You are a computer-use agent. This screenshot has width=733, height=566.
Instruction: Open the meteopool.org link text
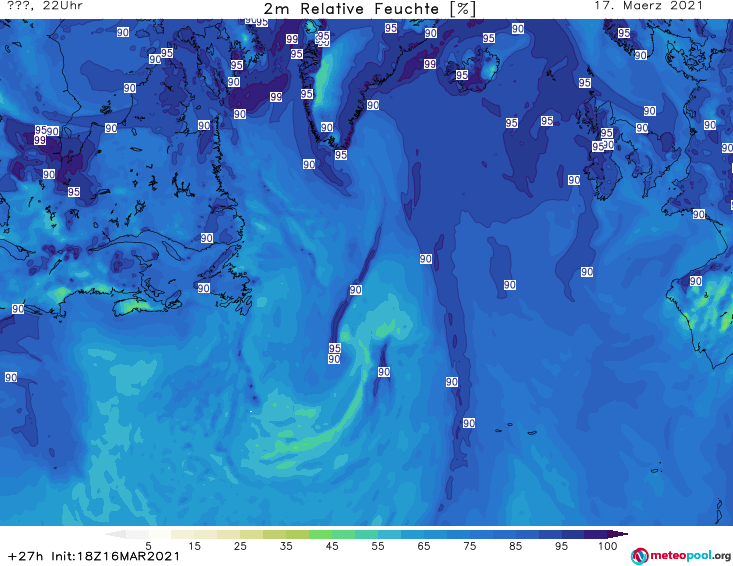690,555
